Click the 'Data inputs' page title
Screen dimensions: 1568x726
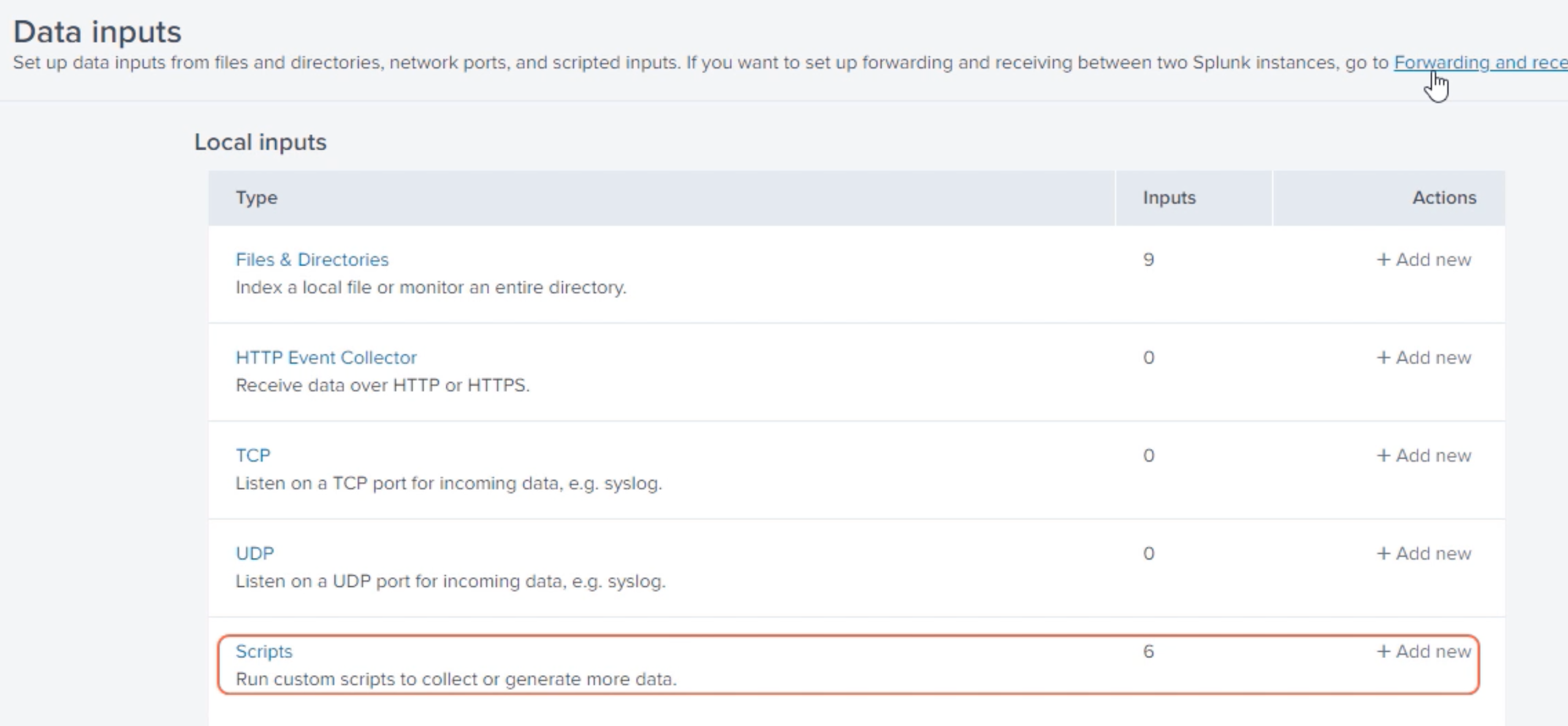click(97, 32)
